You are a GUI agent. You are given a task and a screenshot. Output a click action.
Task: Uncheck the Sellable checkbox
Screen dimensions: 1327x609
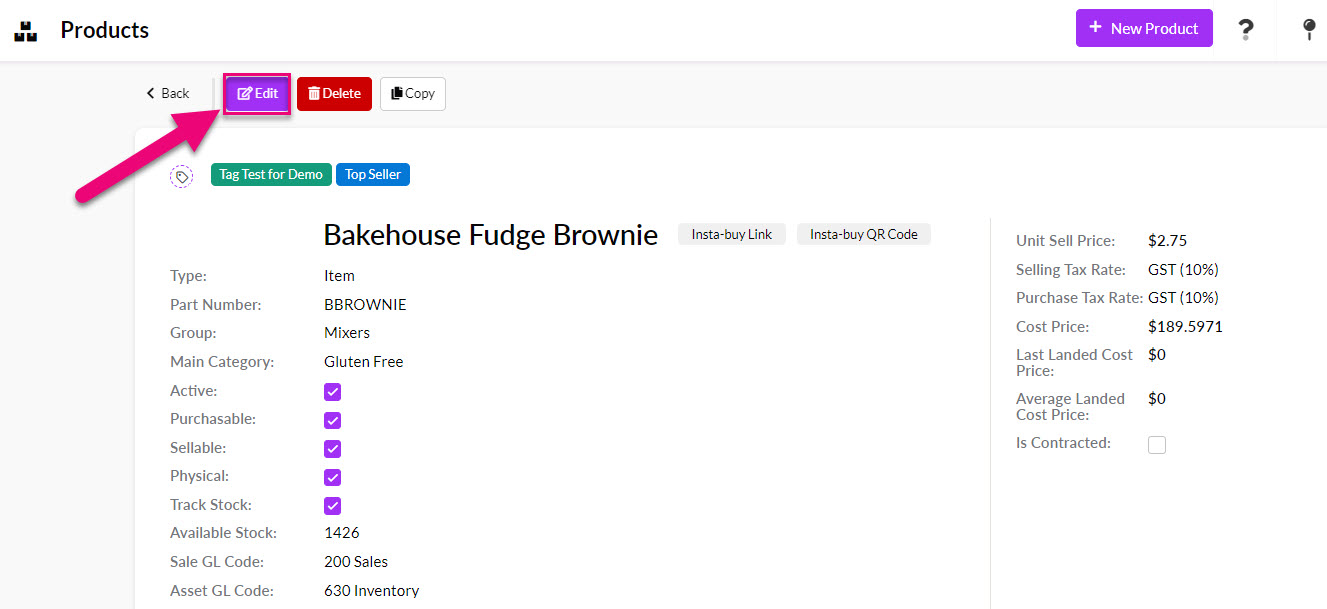(333, 449)
